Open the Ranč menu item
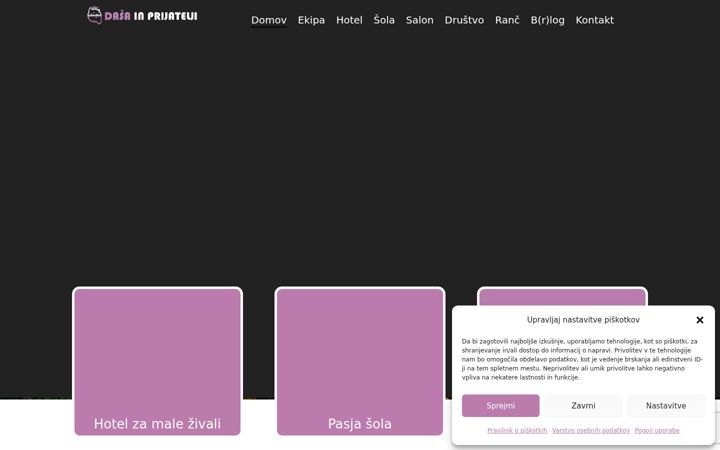The image size is (720, 450). click(507, 20)
